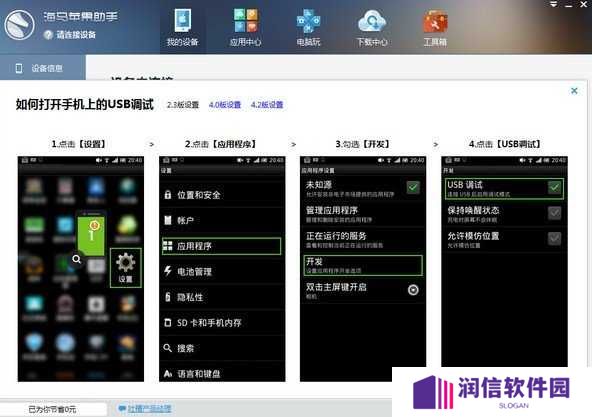Select the 设备信息 sidebar tab

[43, 68]
